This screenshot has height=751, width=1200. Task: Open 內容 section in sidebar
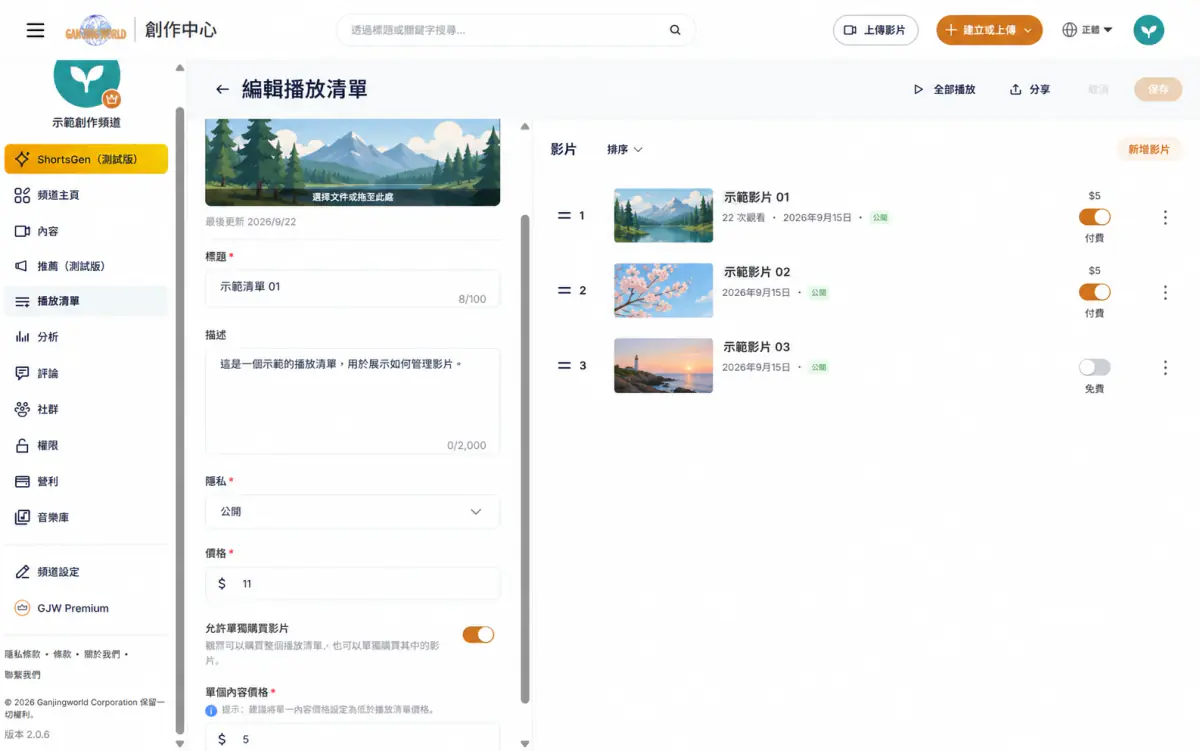click(x=86, y=231)
